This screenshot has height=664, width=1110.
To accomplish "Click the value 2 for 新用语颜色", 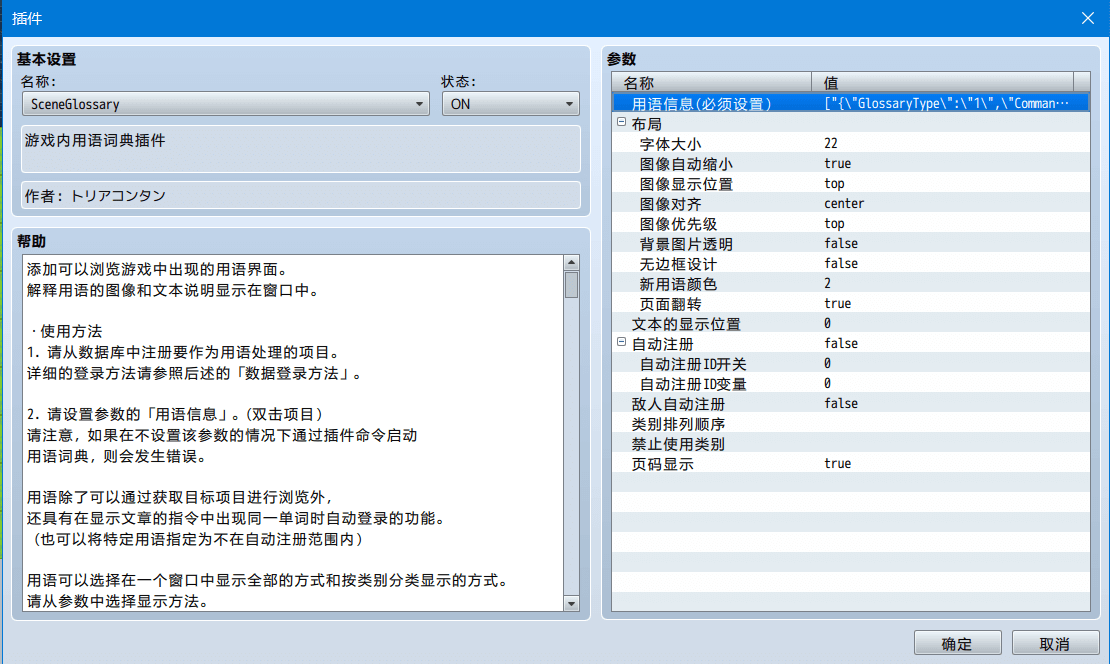I will tap(828, 284).
